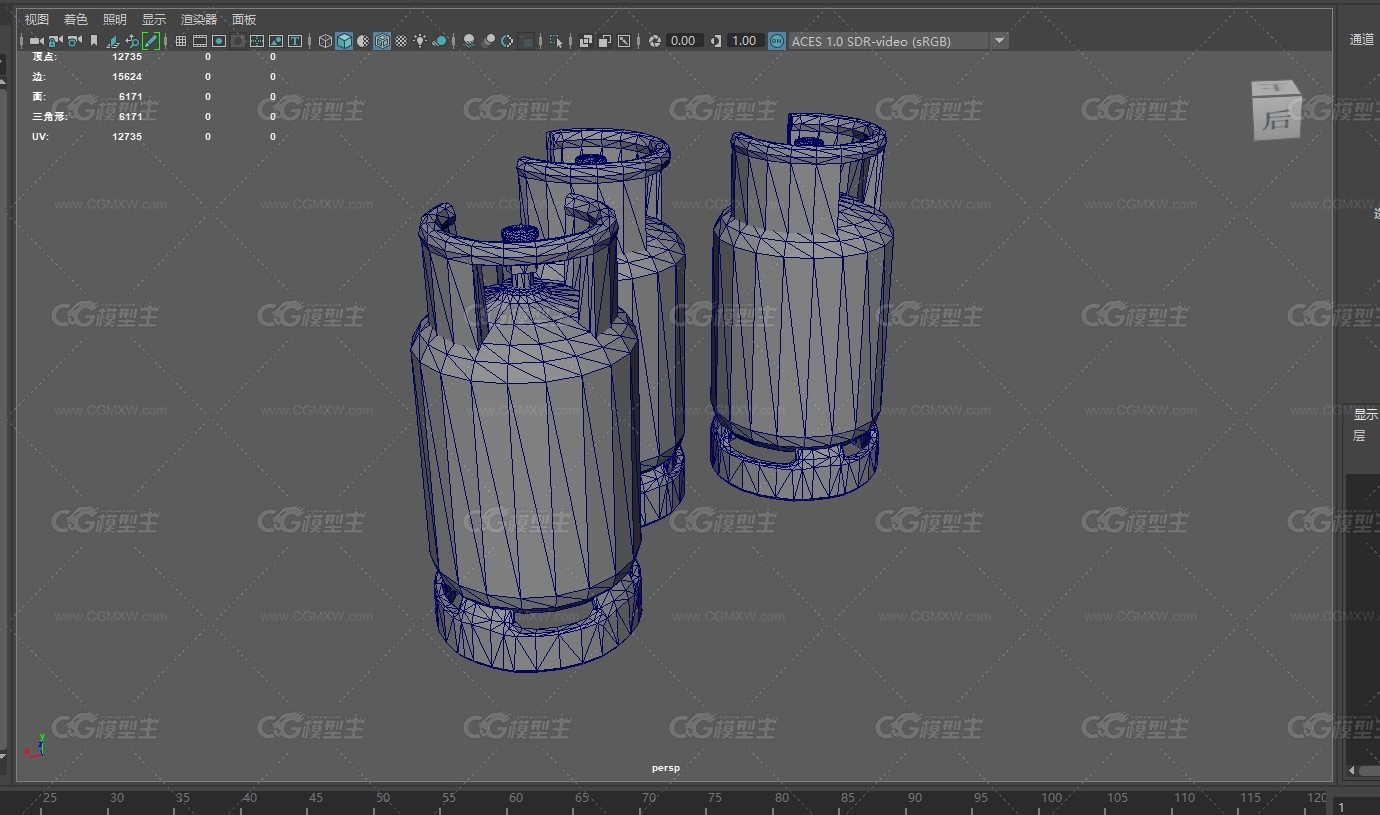Click the Exposure aperture icon
Screen dimensions: 1380x815
pyautogui.click(x=655, y=41)
